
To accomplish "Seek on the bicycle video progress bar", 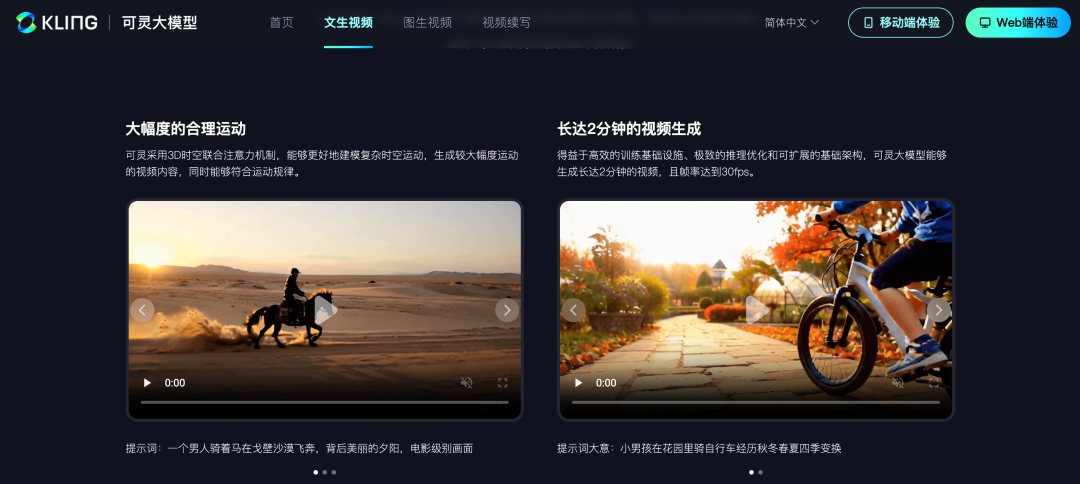I will pos(756,402).
